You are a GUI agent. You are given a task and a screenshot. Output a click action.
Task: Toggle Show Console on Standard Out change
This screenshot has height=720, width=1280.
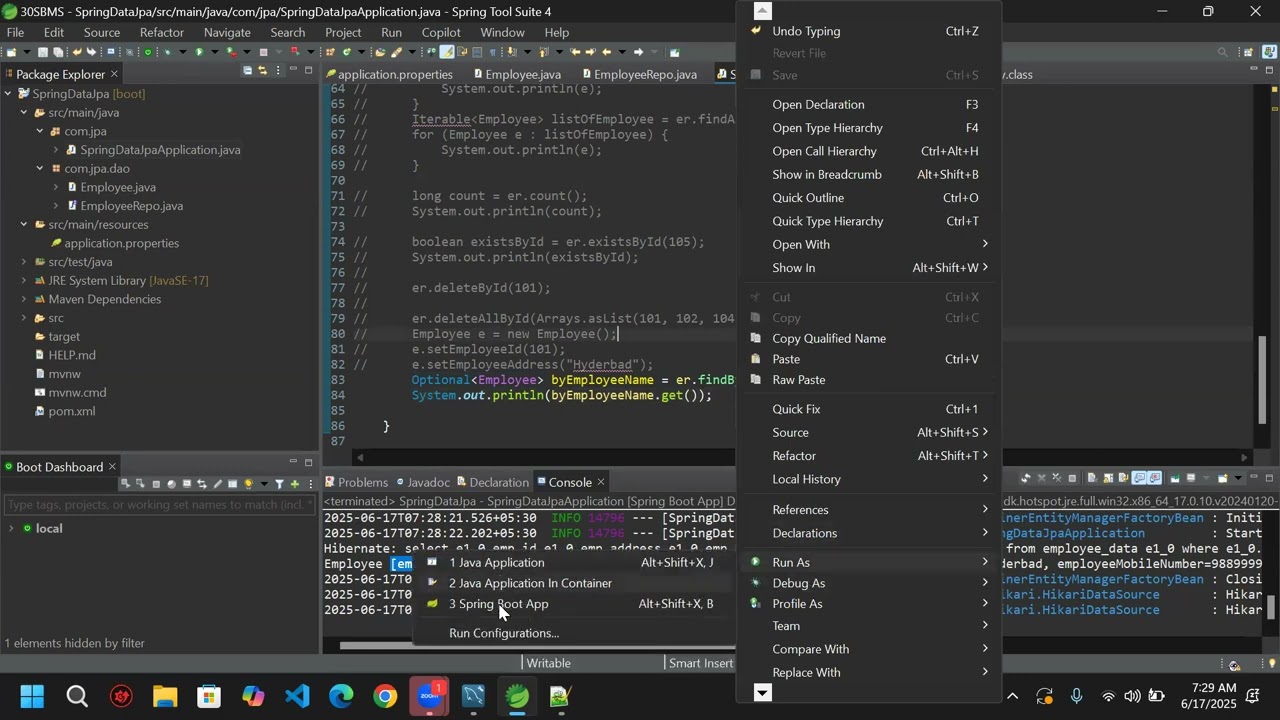click(x=1139, y=478)
